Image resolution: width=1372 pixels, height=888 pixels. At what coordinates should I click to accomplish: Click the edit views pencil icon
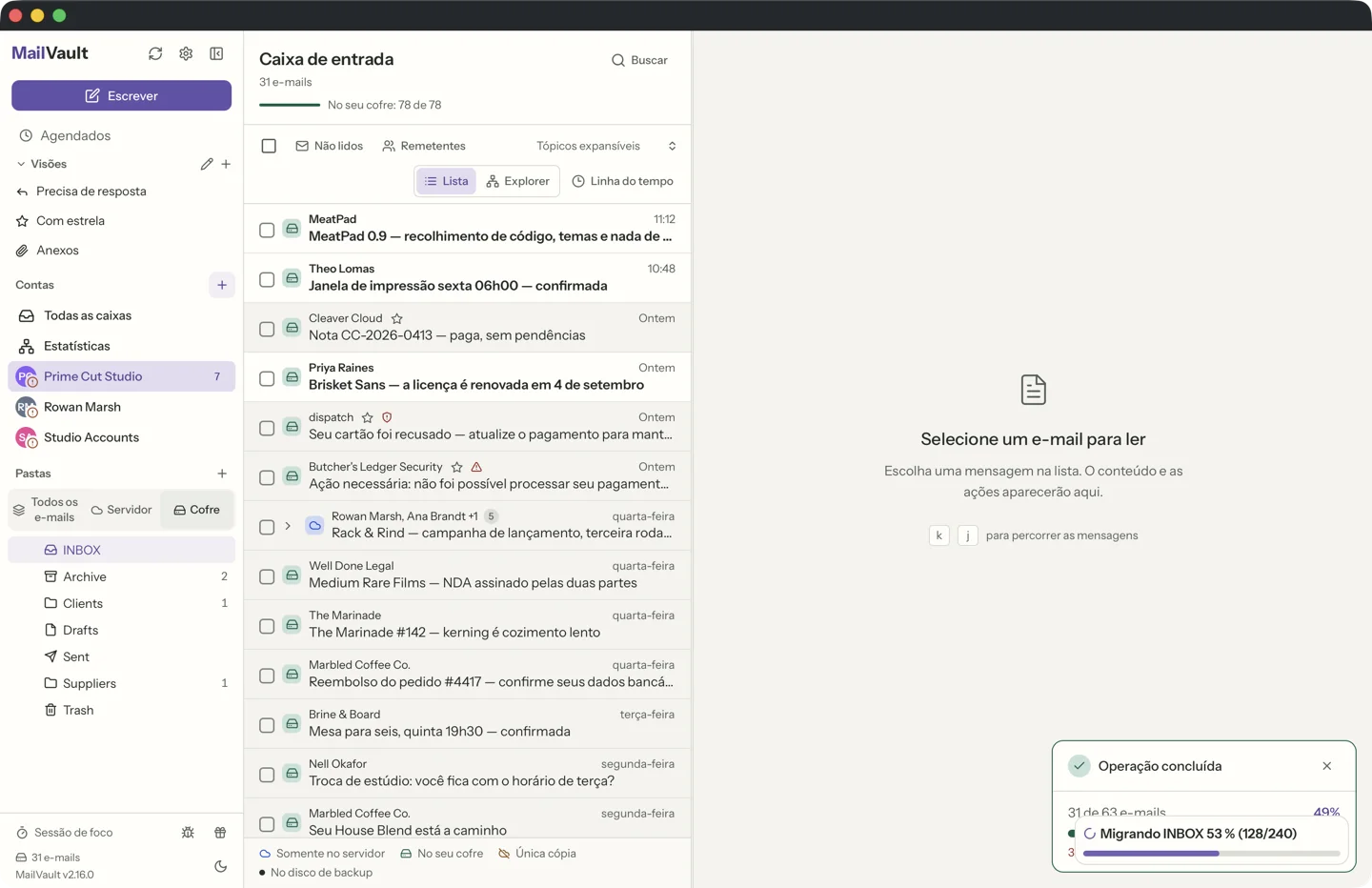coord(207,164)
